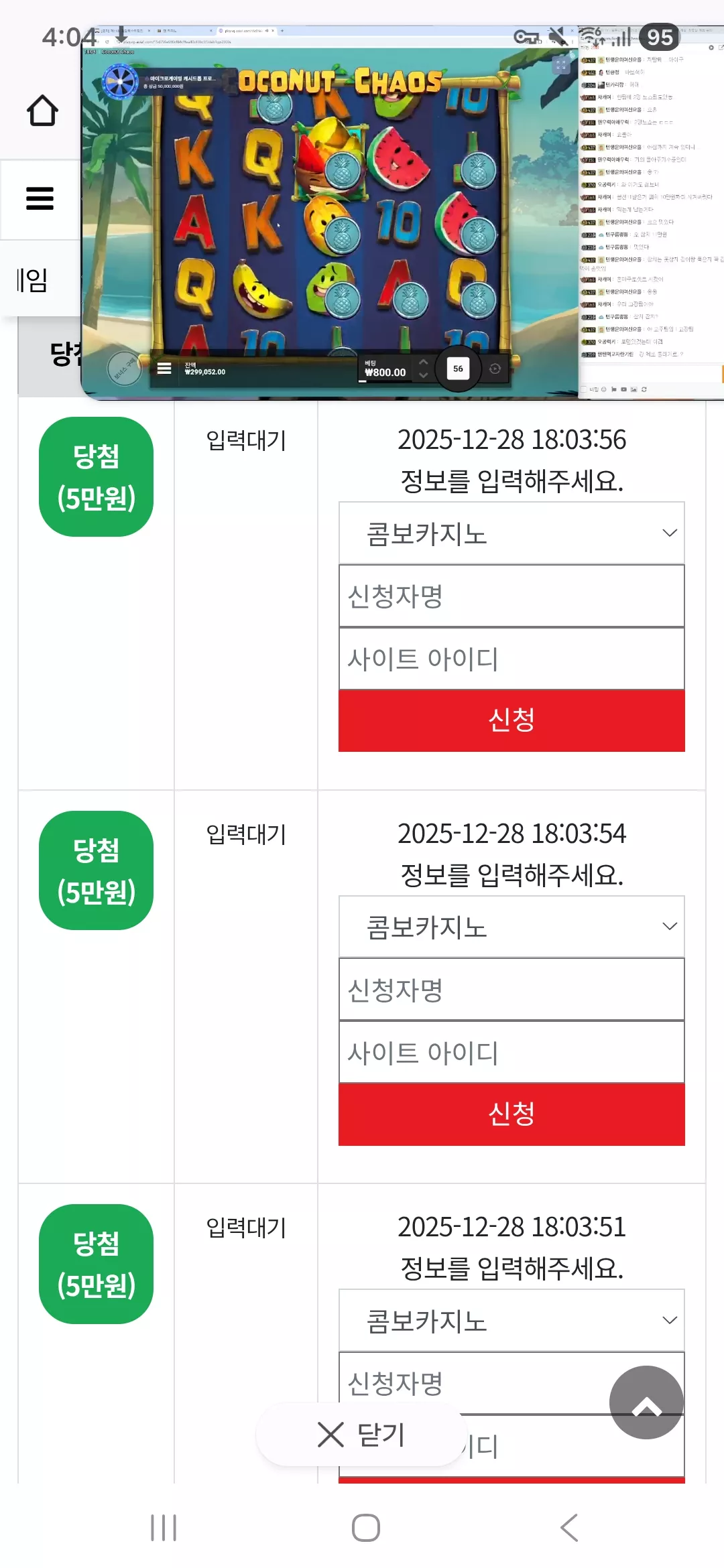
Task: Tap Android home navigation button
Action: point(366,1528)
